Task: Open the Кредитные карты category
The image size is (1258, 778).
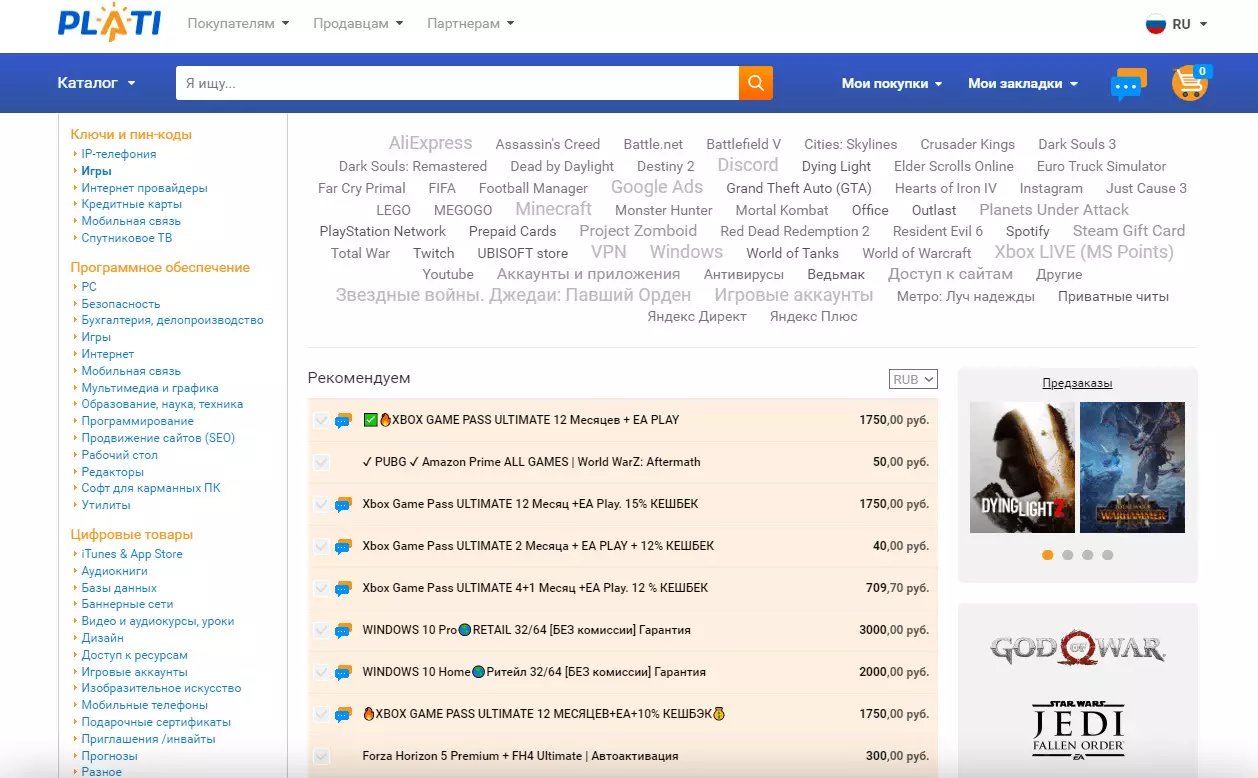Action: tap(131, 204)
